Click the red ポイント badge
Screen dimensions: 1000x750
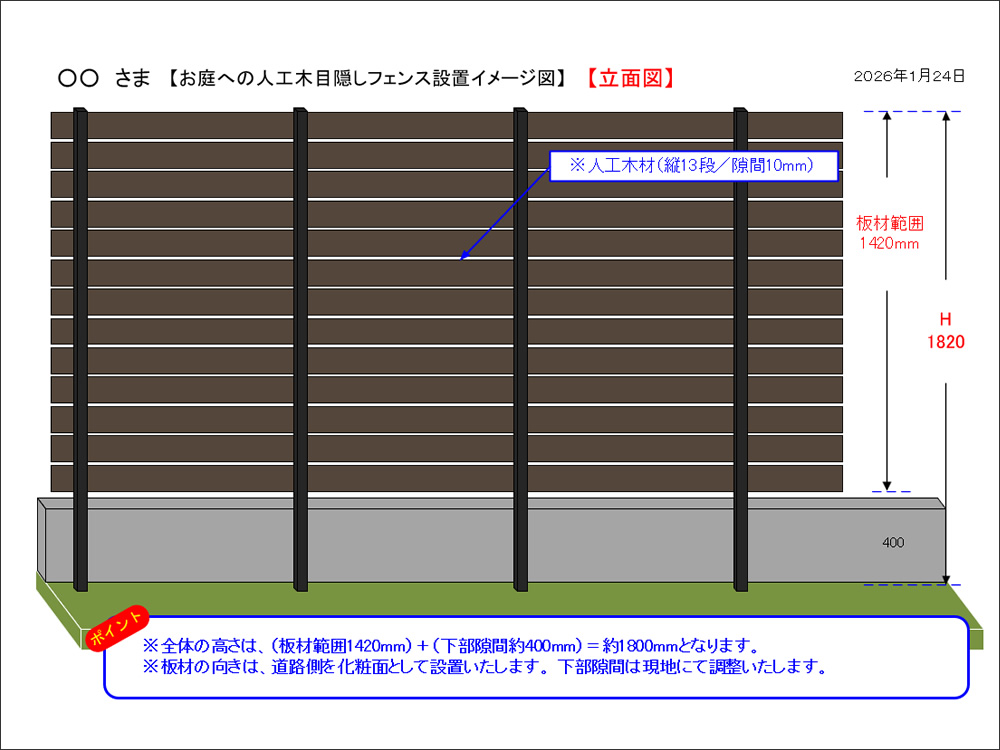(x=117, y=628)
